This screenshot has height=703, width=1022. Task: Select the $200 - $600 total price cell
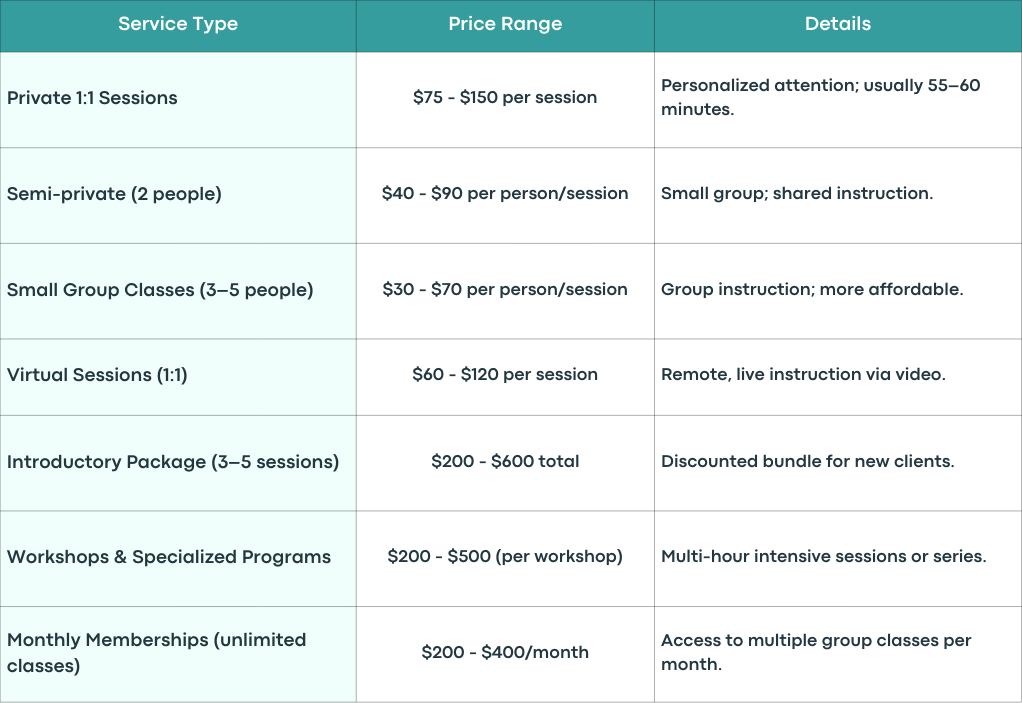pyautogui.click(x=505, y=463)
